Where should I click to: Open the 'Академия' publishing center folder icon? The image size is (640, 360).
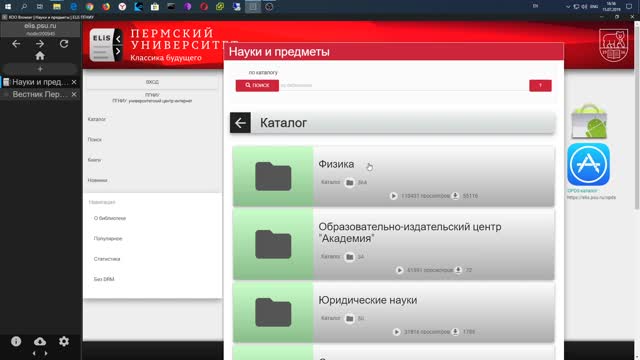click(273, 244)
